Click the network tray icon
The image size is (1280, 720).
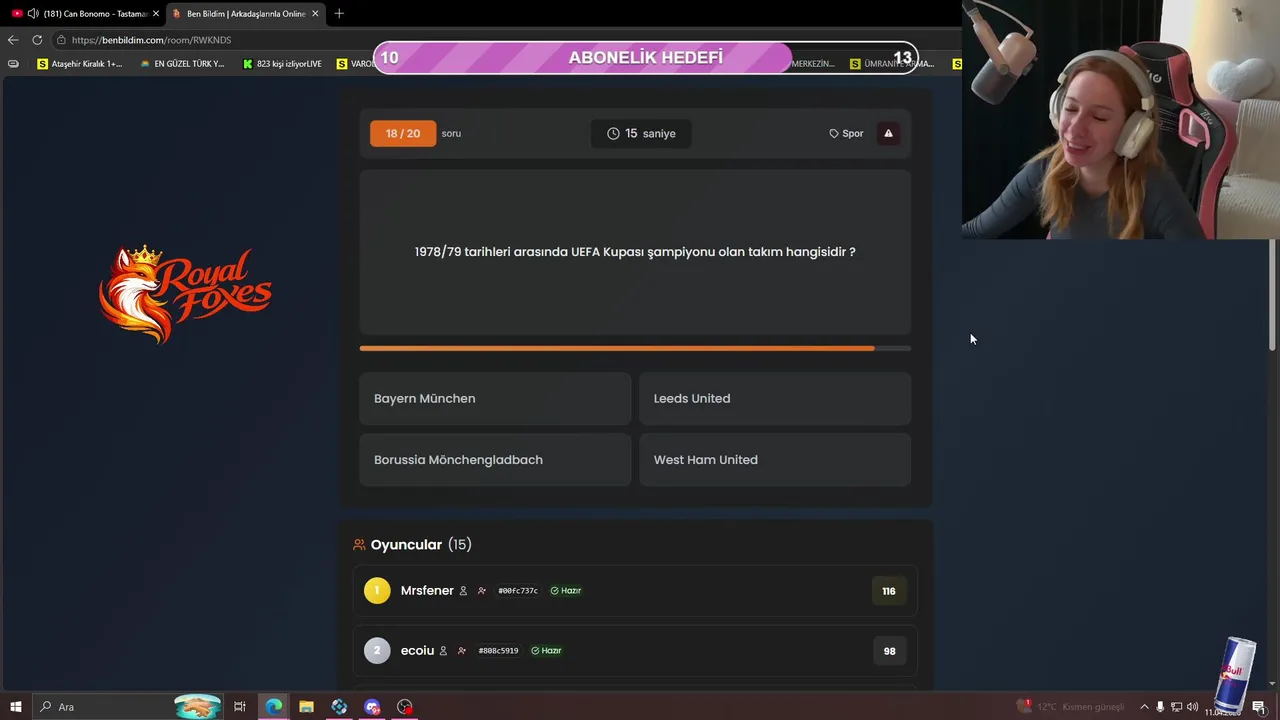(1176, 707)
